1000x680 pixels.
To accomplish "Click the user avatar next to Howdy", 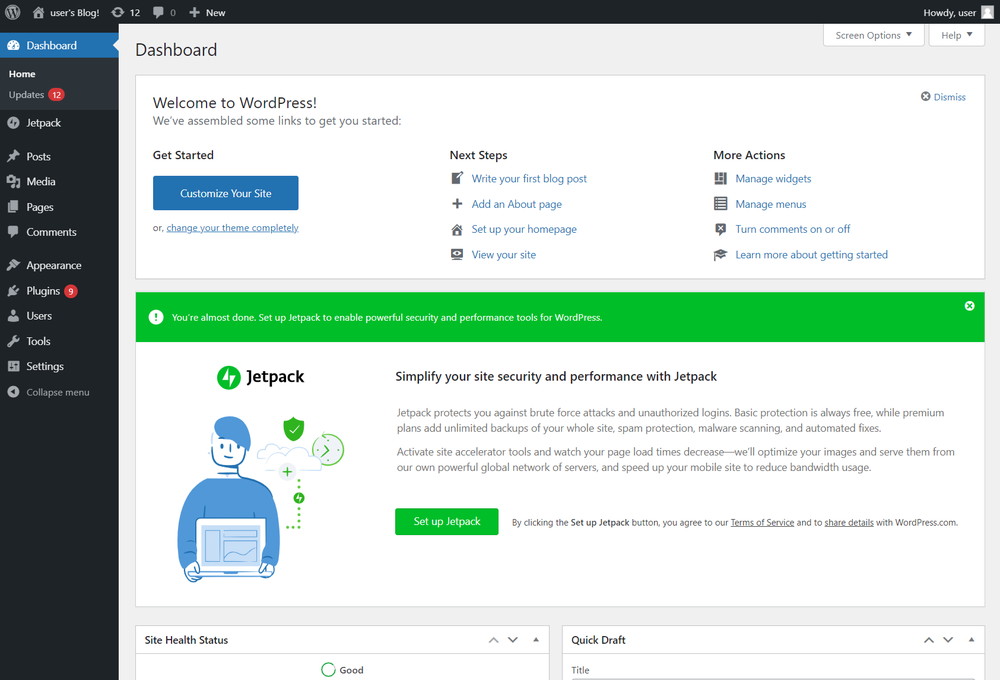I will coord(987,12).
